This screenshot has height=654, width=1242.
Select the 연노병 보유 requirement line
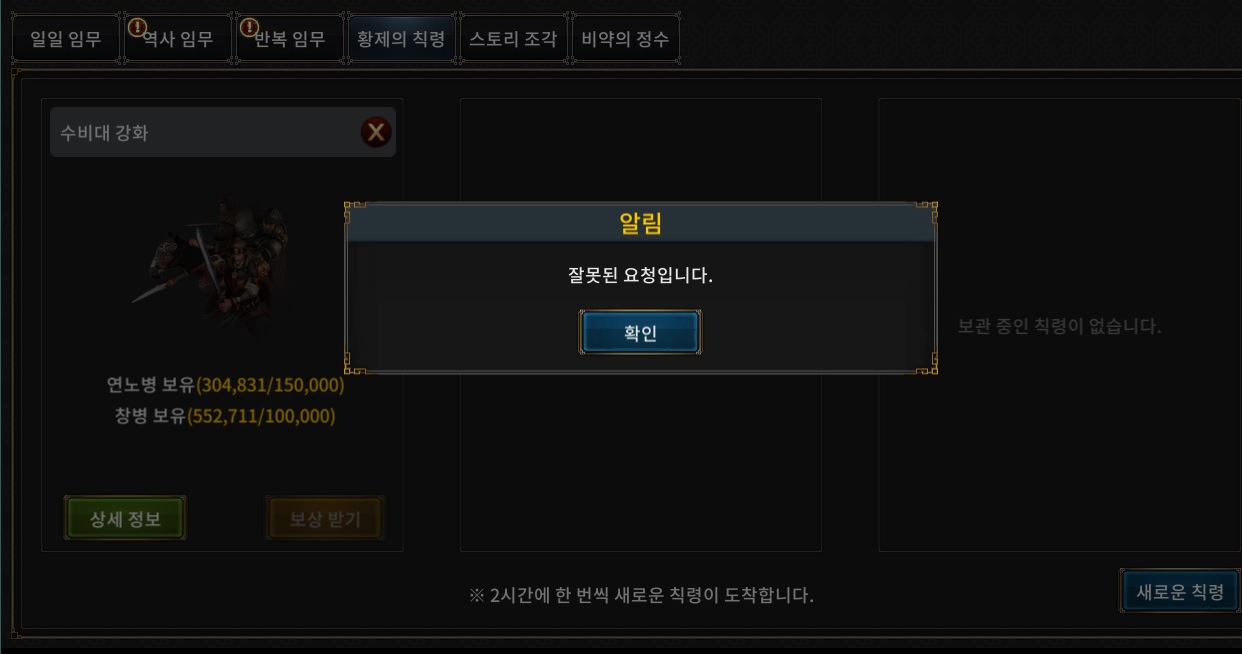(x=226, y=385)
